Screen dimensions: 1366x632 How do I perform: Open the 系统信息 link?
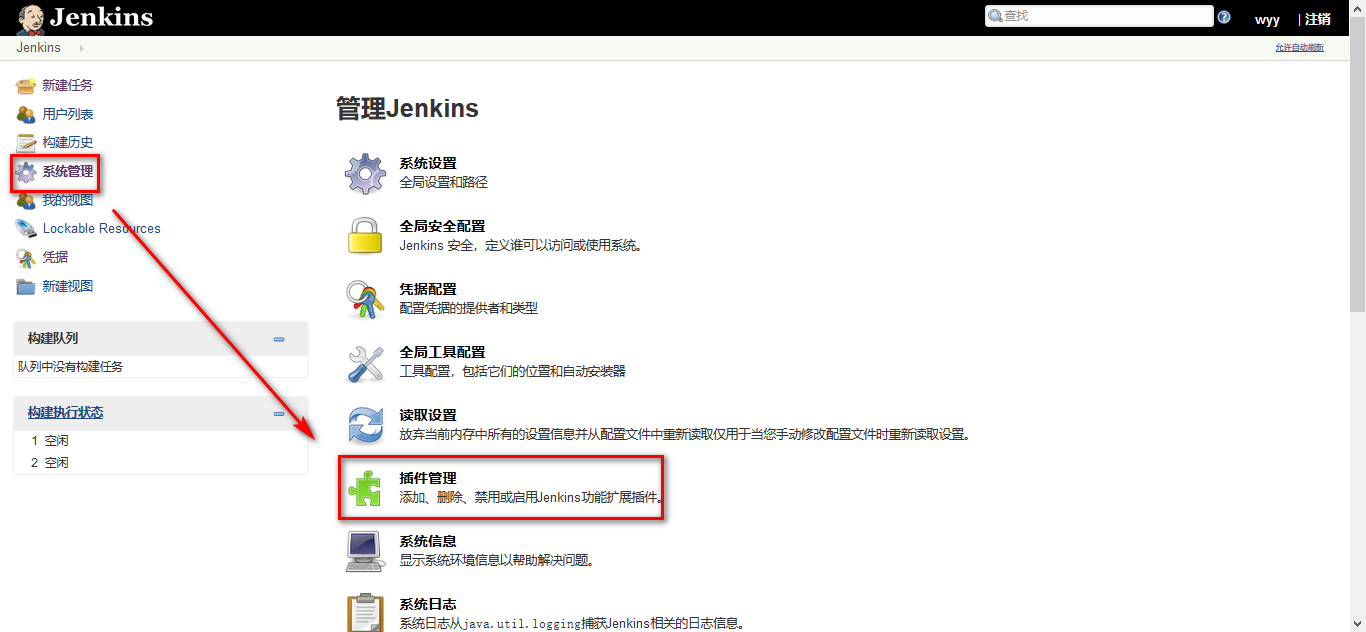(x=428, y=541)
